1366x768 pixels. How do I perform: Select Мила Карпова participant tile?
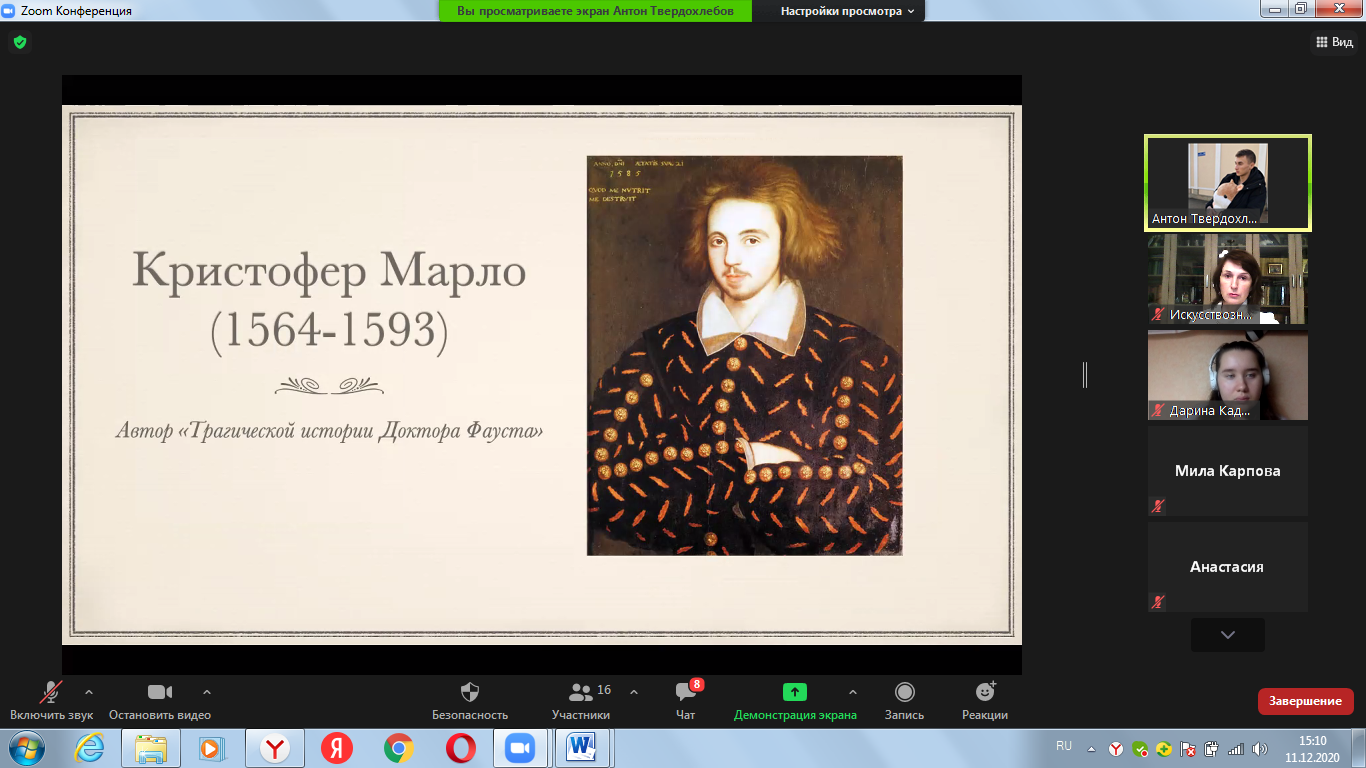click(x=1228, y=471)
